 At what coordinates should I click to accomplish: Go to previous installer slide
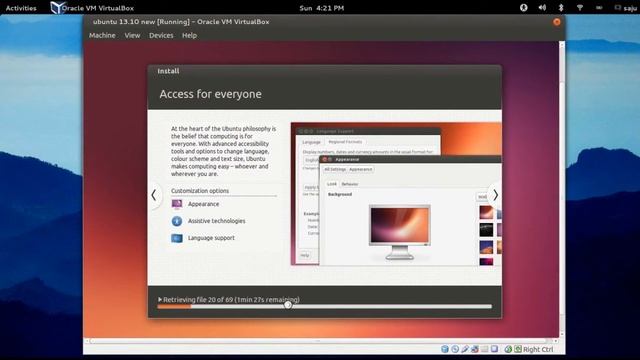tap(154, 196)
